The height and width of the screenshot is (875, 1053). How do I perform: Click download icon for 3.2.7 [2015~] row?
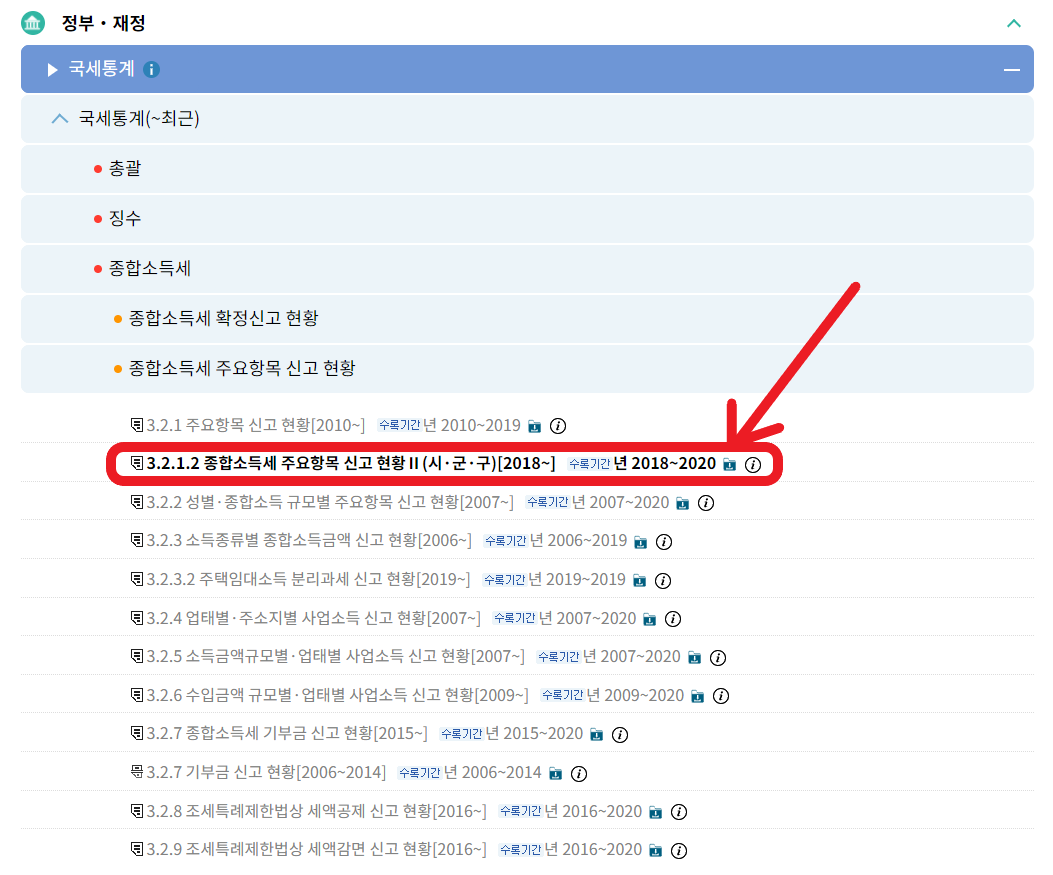596,735
